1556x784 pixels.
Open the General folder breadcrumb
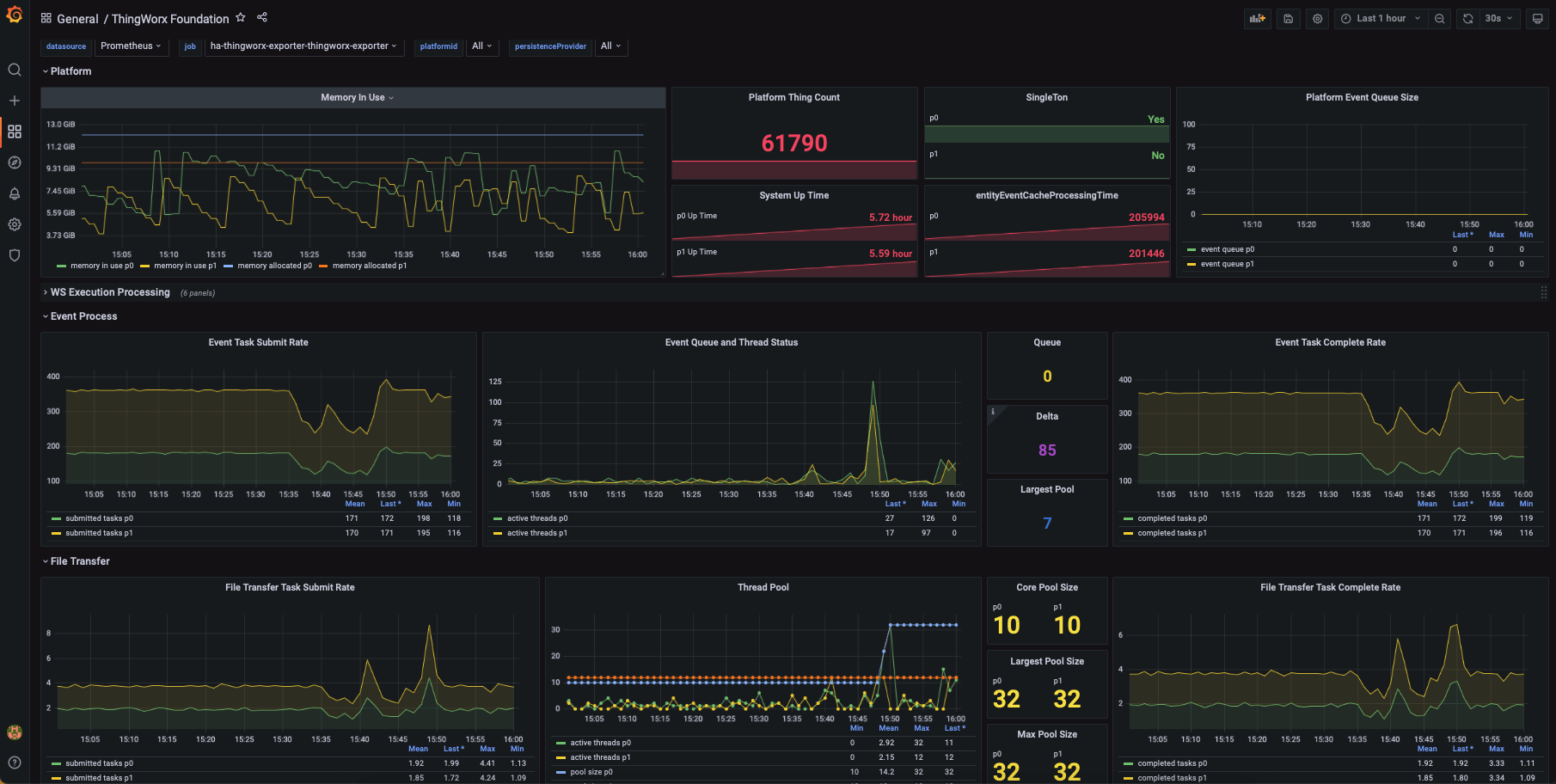point(77,19)
